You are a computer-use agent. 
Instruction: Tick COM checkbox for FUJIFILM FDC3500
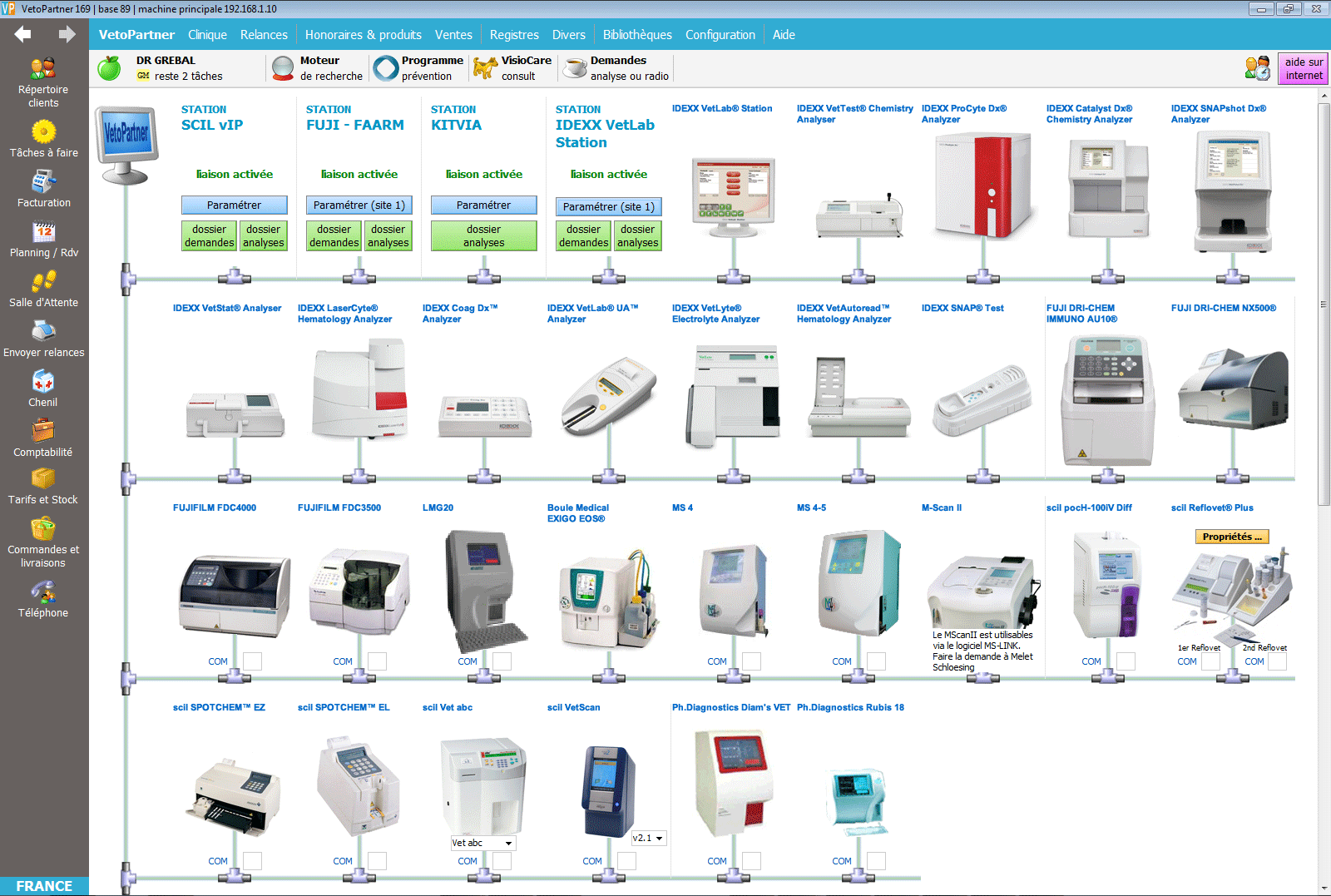pyautogui.click(x=377, y=661)
